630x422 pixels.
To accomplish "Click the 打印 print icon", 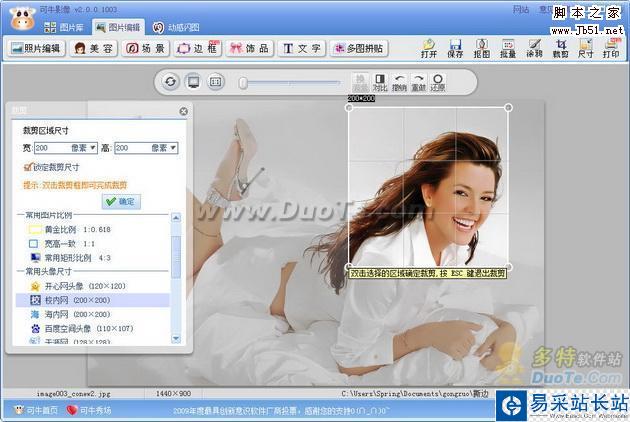I will [x=611, y=48].
